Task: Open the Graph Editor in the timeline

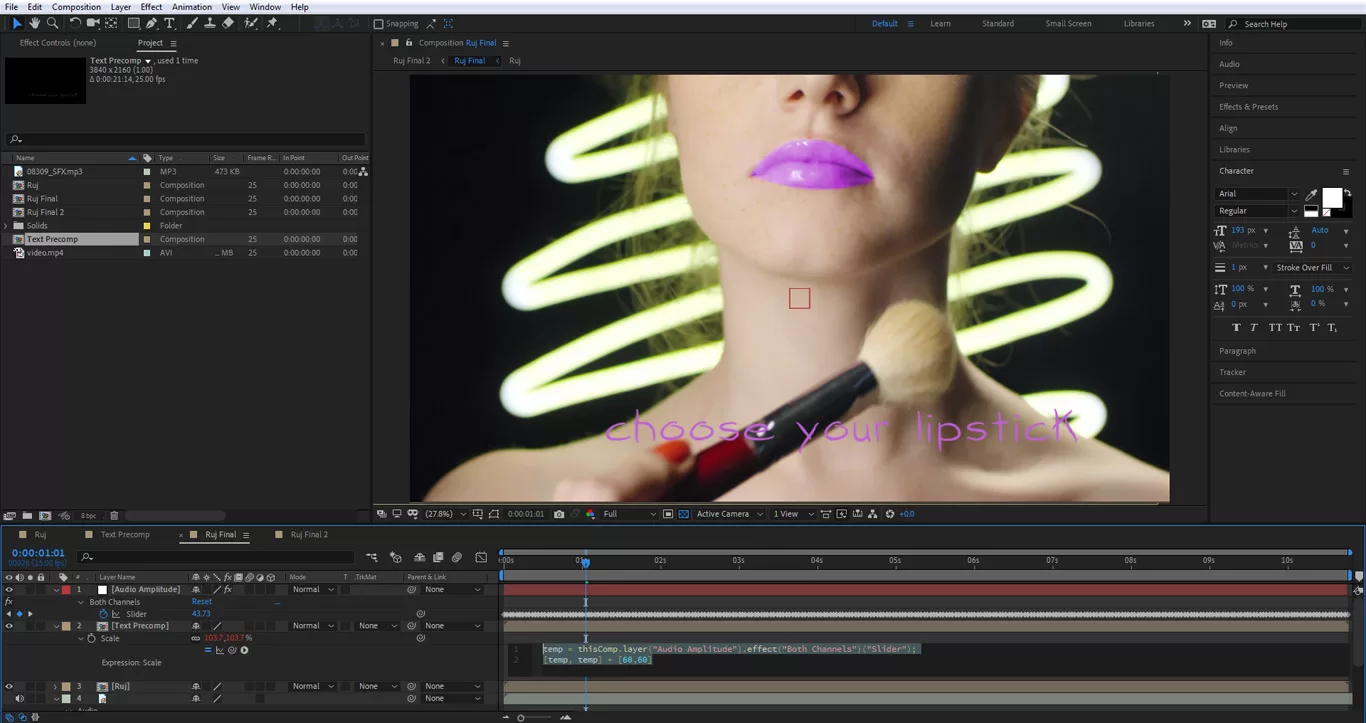Action: [x=481, y=557]
